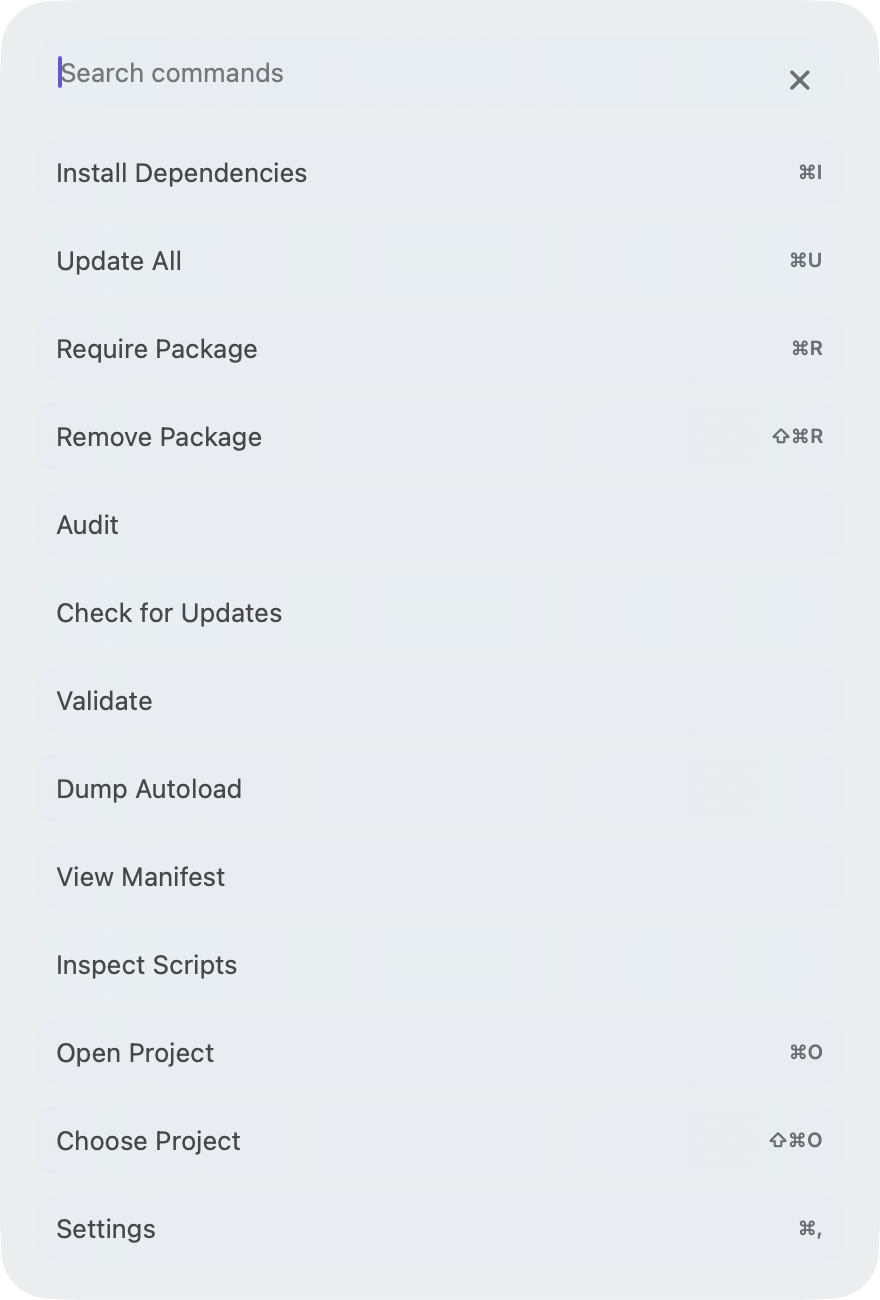This screenshot has height=1300, width=880.
Task: Select Check for Updates
Action: tap(440, 613)
